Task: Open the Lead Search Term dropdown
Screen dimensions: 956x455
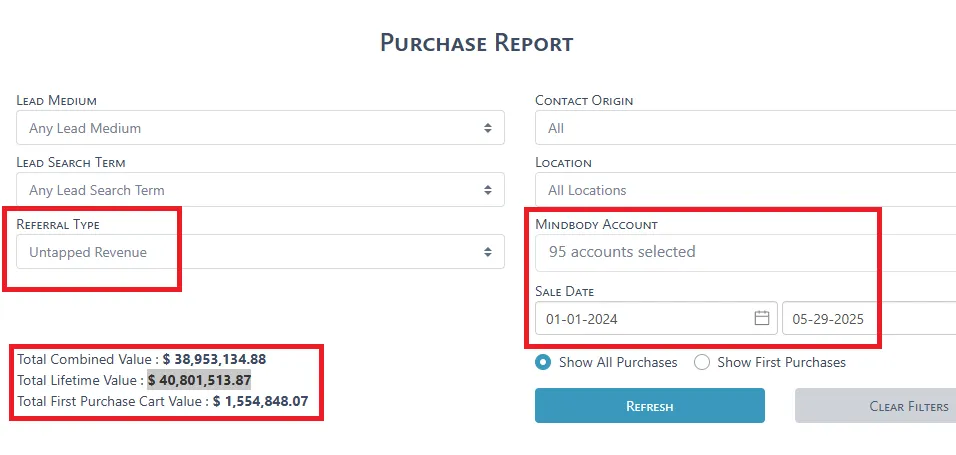Action: (x=260, y=190)
